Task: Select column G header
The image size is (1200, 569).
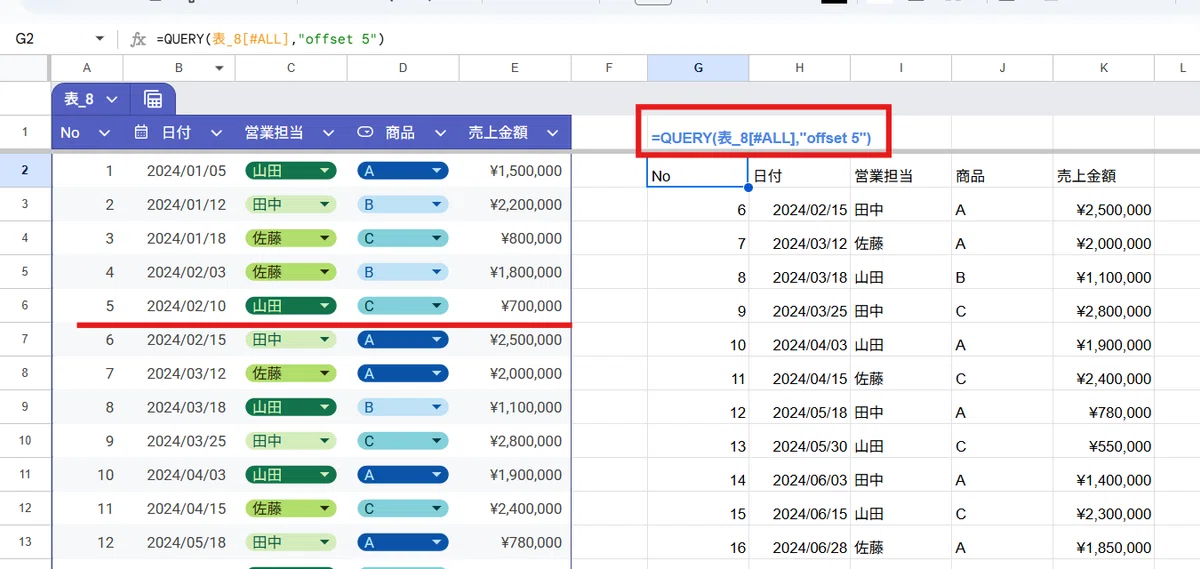Action: pos(698,68)
